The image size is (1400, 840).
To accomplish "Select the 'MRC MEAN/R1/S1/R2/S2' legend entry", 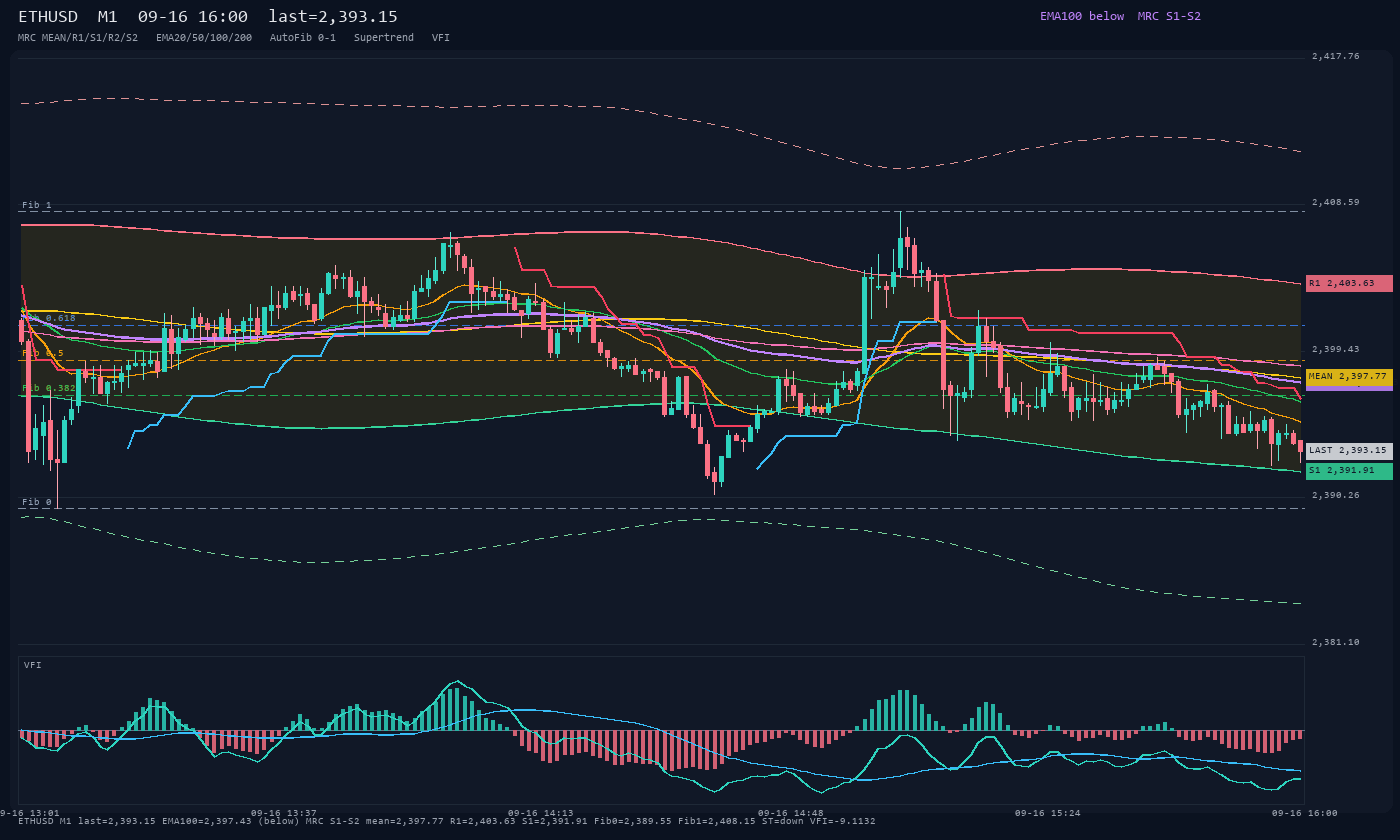I will point(78,38).
